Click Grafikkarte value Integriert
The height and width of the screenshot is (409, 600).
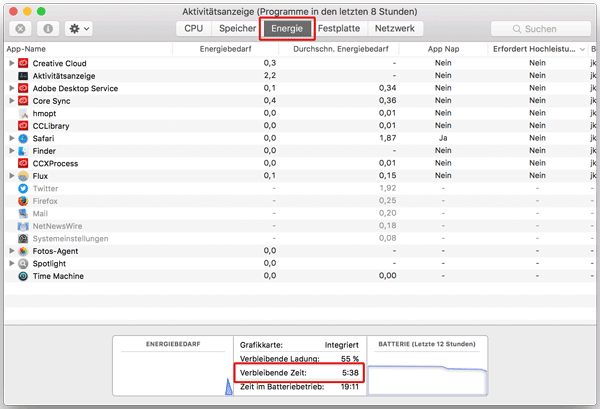(342, 345)
